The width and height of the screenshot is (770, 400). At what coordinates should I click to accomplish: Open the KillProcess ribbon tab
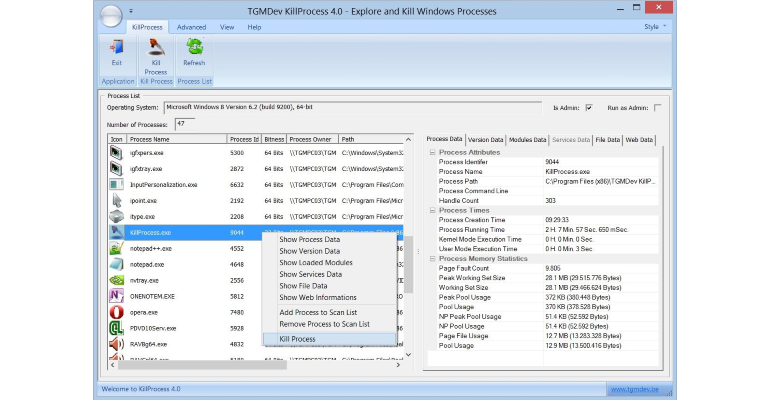click(147, 27)
